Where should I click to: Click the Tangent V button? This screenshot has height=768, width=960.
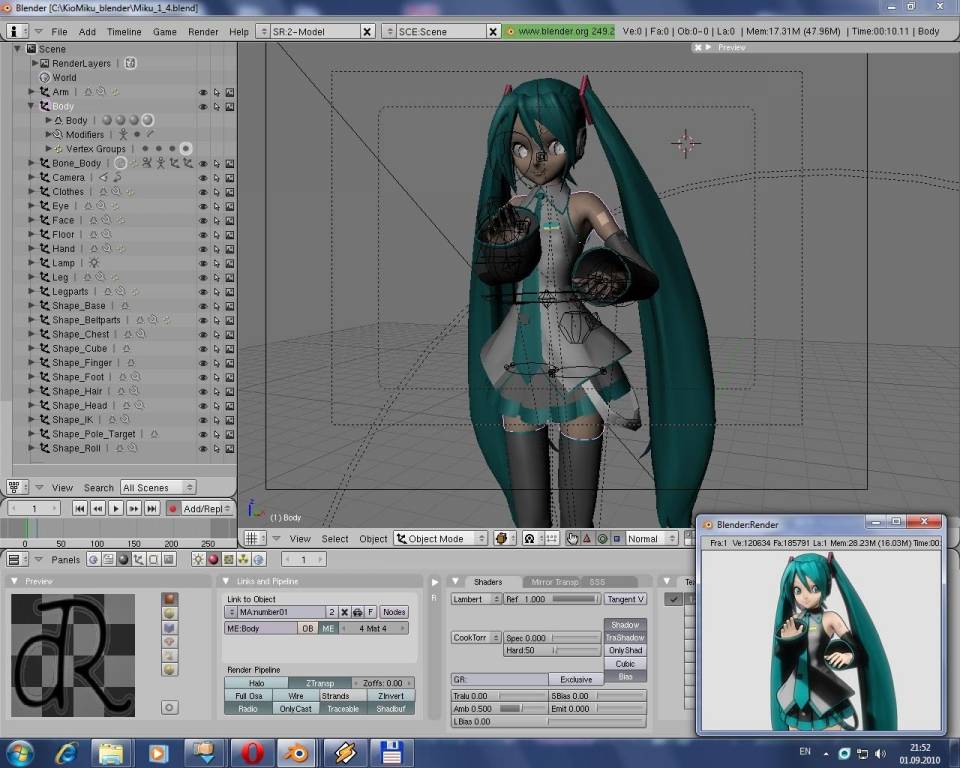(x=625, y=599)
